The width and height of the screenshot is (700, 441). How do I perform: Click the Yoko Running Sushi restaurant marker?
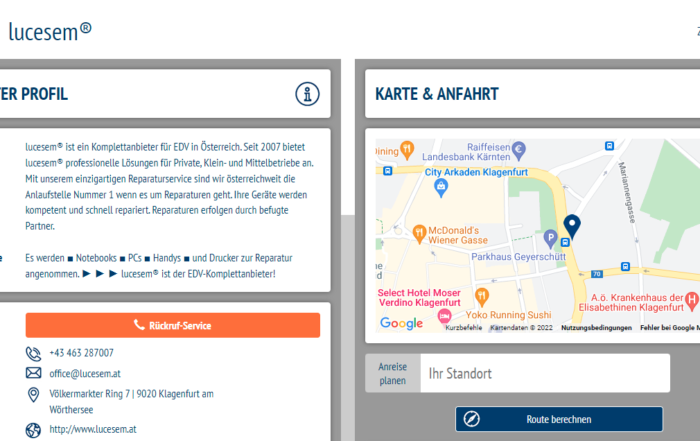coord(482,296)
